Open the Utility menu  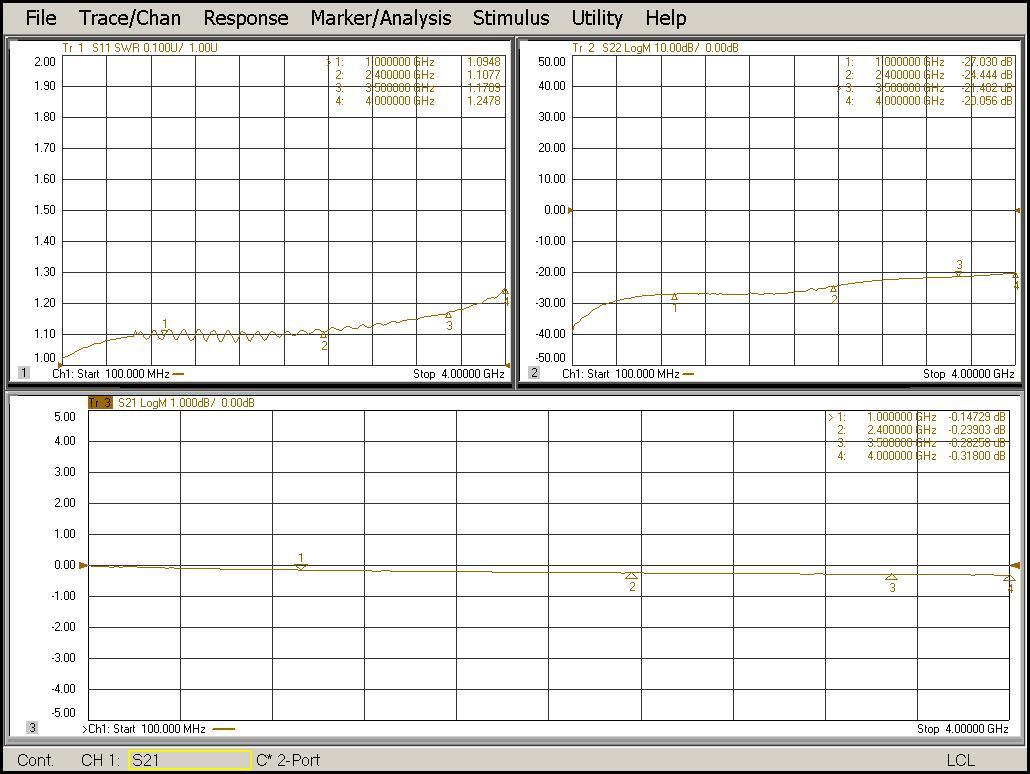[597, 18]
